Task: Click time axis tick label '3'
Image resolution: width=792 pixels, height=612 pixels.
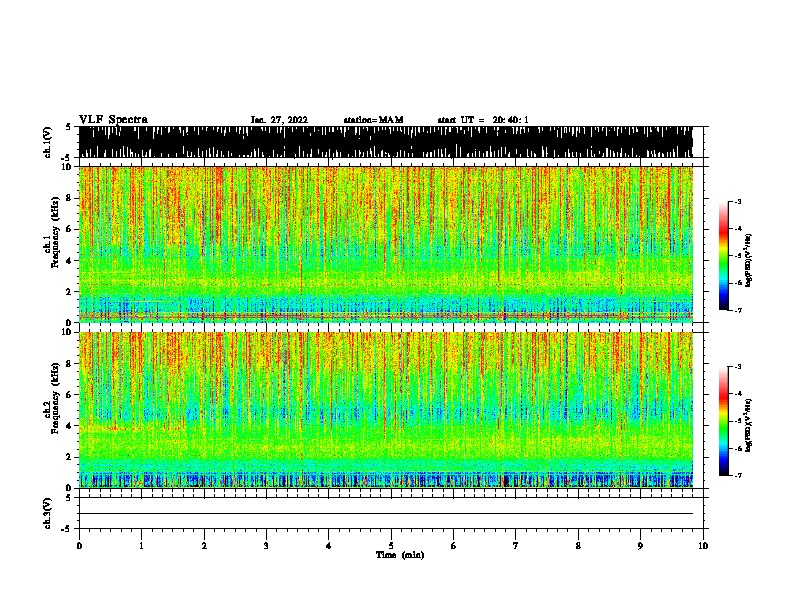Action: (266, 546)
